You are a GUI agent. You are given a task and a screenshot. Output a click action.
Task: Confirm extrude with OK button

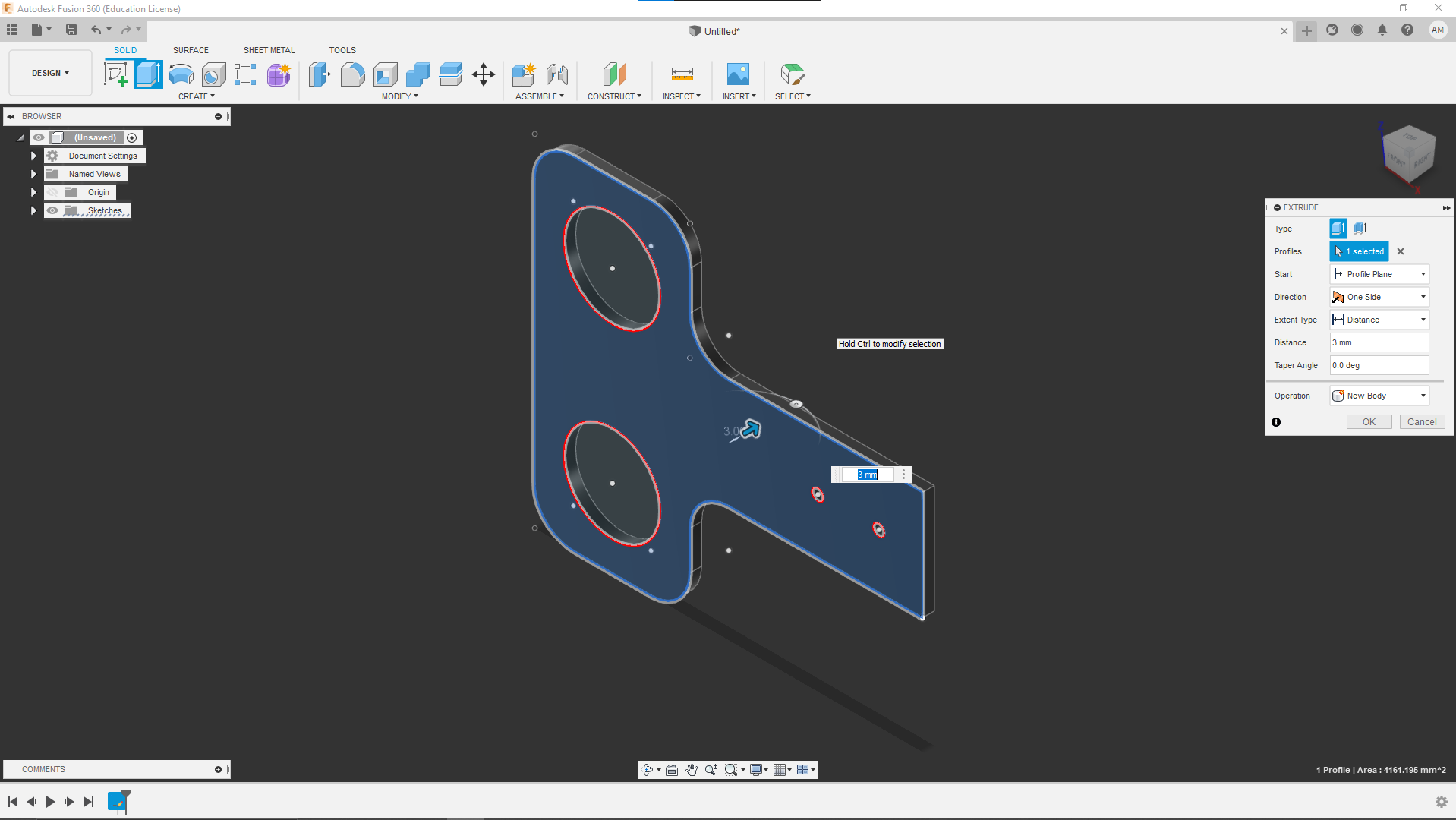click(x=1369, y=422)
